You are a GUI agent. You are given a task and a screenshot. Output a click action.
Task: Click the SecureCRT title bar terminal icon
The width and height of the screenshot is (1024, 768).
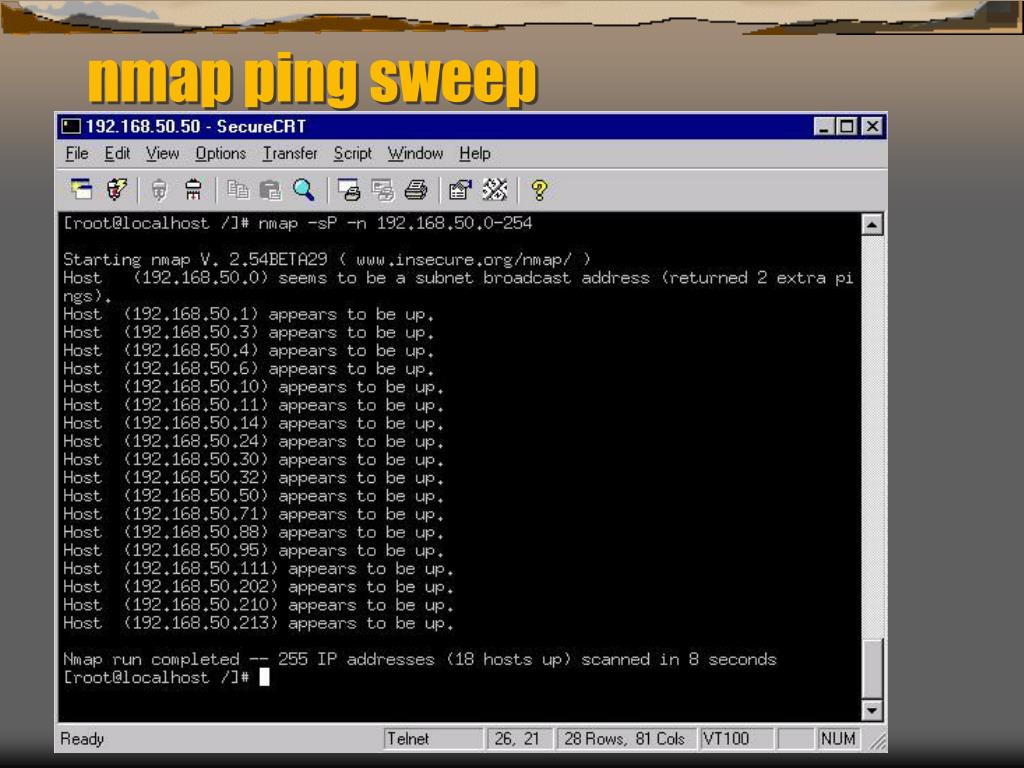click(71, 126)
